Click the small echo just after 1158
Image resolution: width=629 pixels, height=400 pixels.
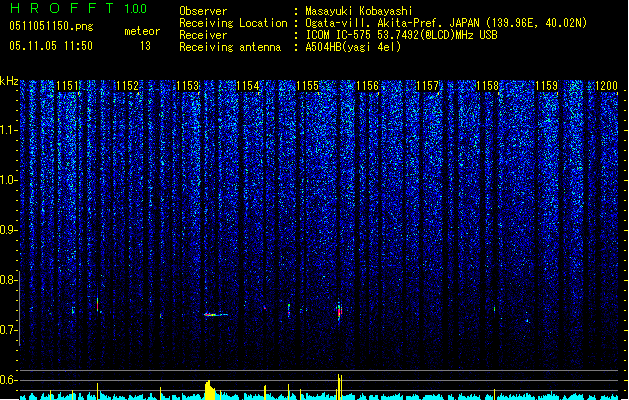click(x=494, y=309)
